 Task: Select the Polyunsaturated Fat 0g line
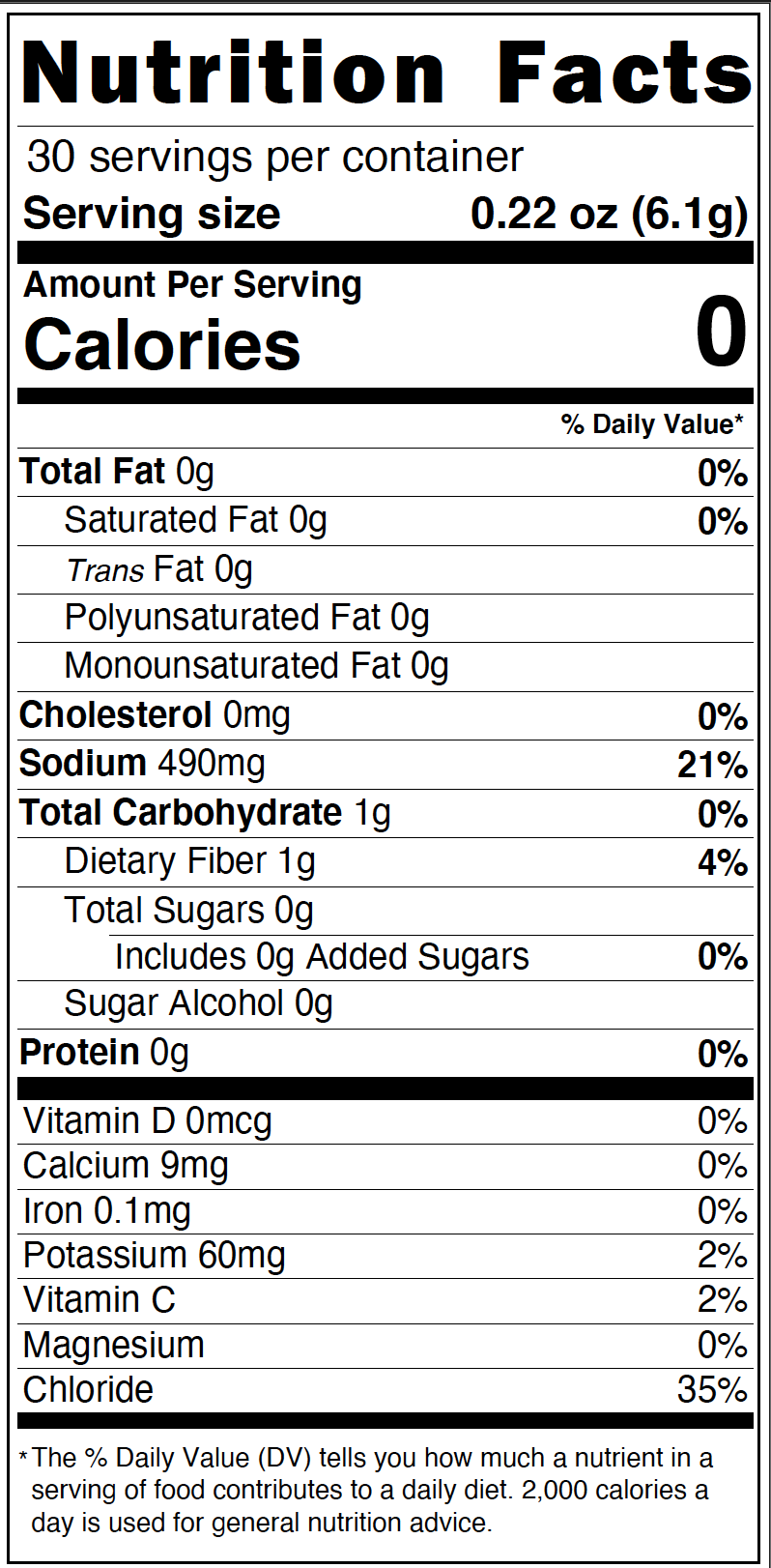(x=246, y=618)
